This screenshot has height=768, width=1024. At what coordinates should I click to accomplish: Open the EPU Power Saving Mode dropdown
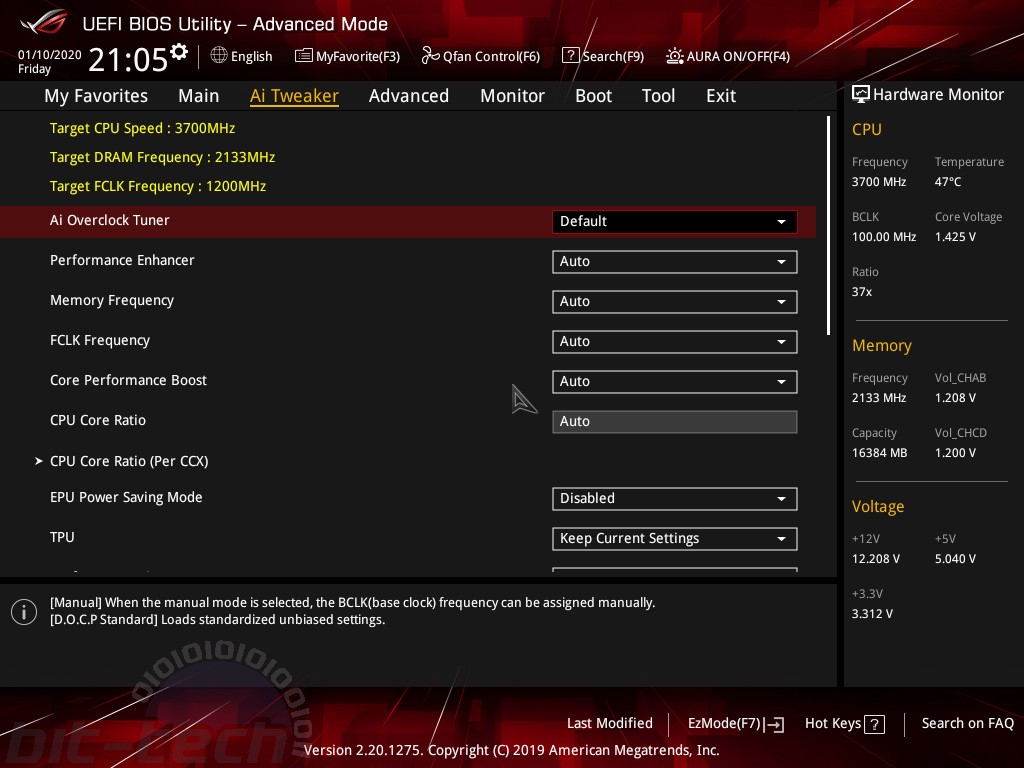pyautogui.click(x=675, y=498)
